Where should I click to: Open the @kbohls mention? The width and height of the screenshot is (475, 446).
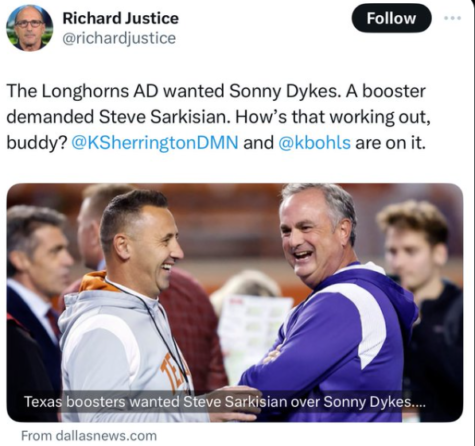314,143
